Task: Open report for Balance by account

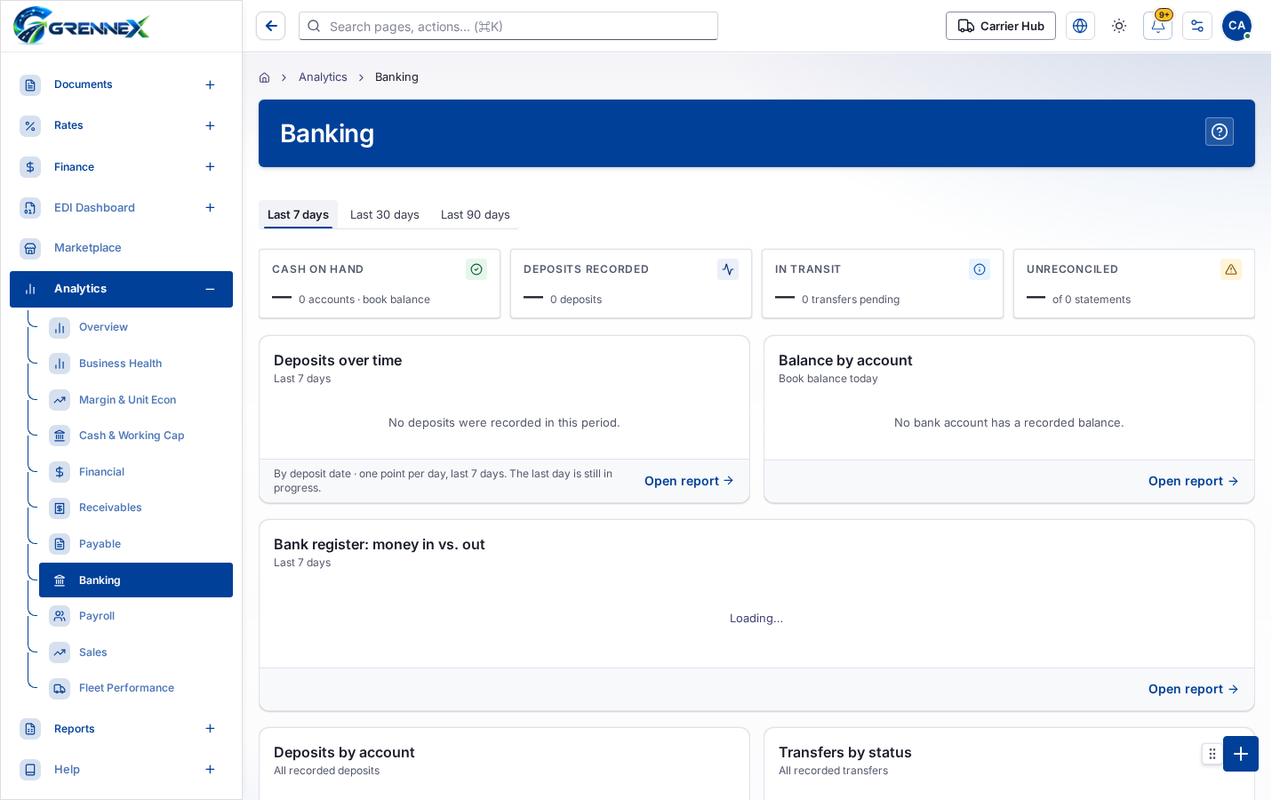Action: point(1193,481)
